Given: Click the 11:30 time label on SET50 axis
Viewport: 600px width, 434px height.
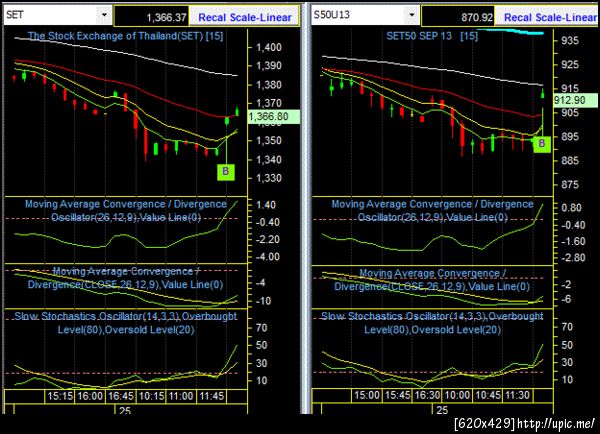Looking at the screenshot, I should pyautogui.click(x=518, y=395).
